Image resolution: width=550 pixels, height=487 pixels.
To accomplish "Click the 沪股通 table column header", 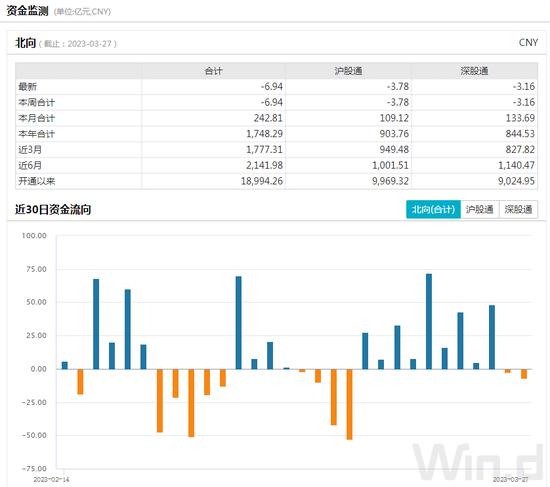I will 348,71.
